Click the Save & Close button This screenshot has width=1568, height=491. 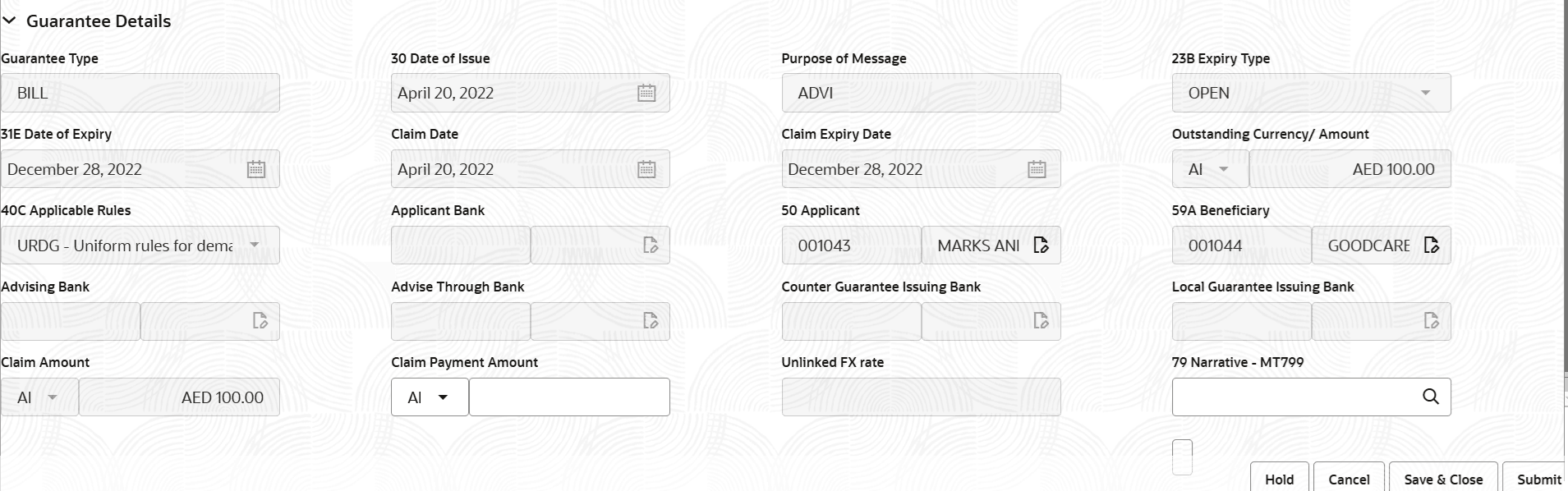point(1442,480)
